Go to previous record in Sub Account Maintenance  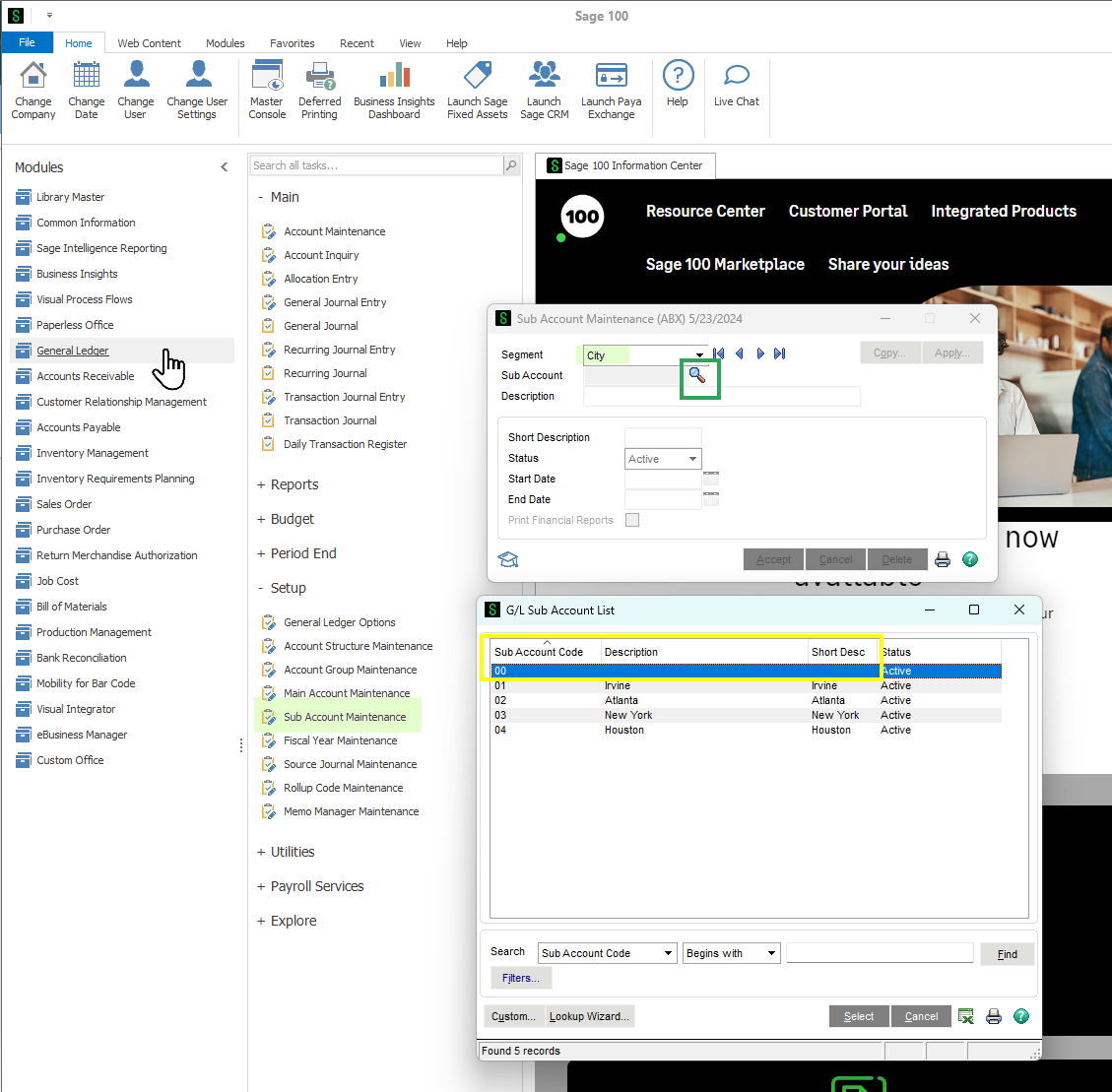click(x=739, y=353)
